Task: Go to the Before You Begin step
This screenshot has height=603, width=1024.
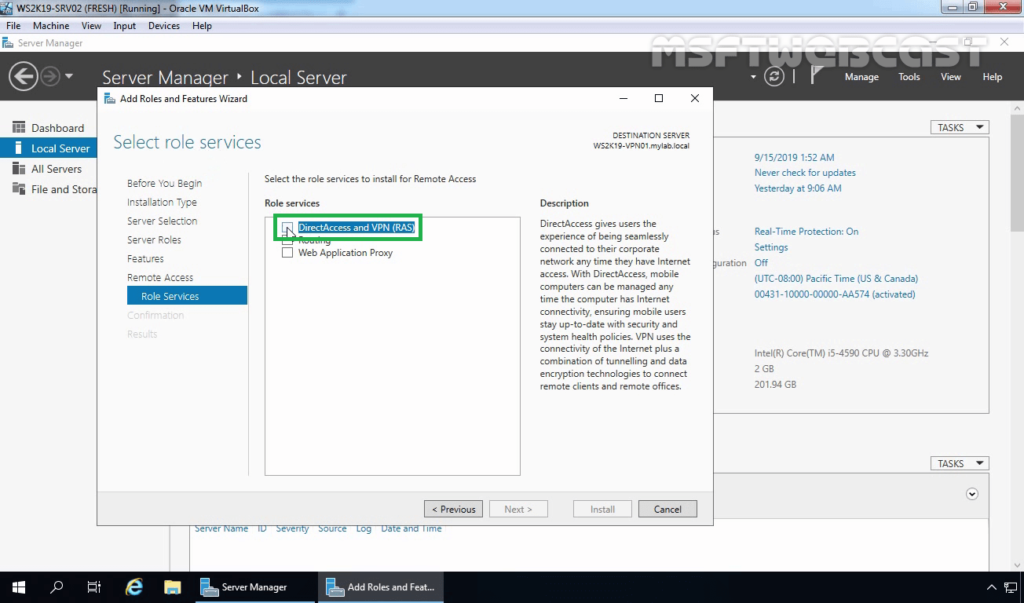Action: click(165, 183)
